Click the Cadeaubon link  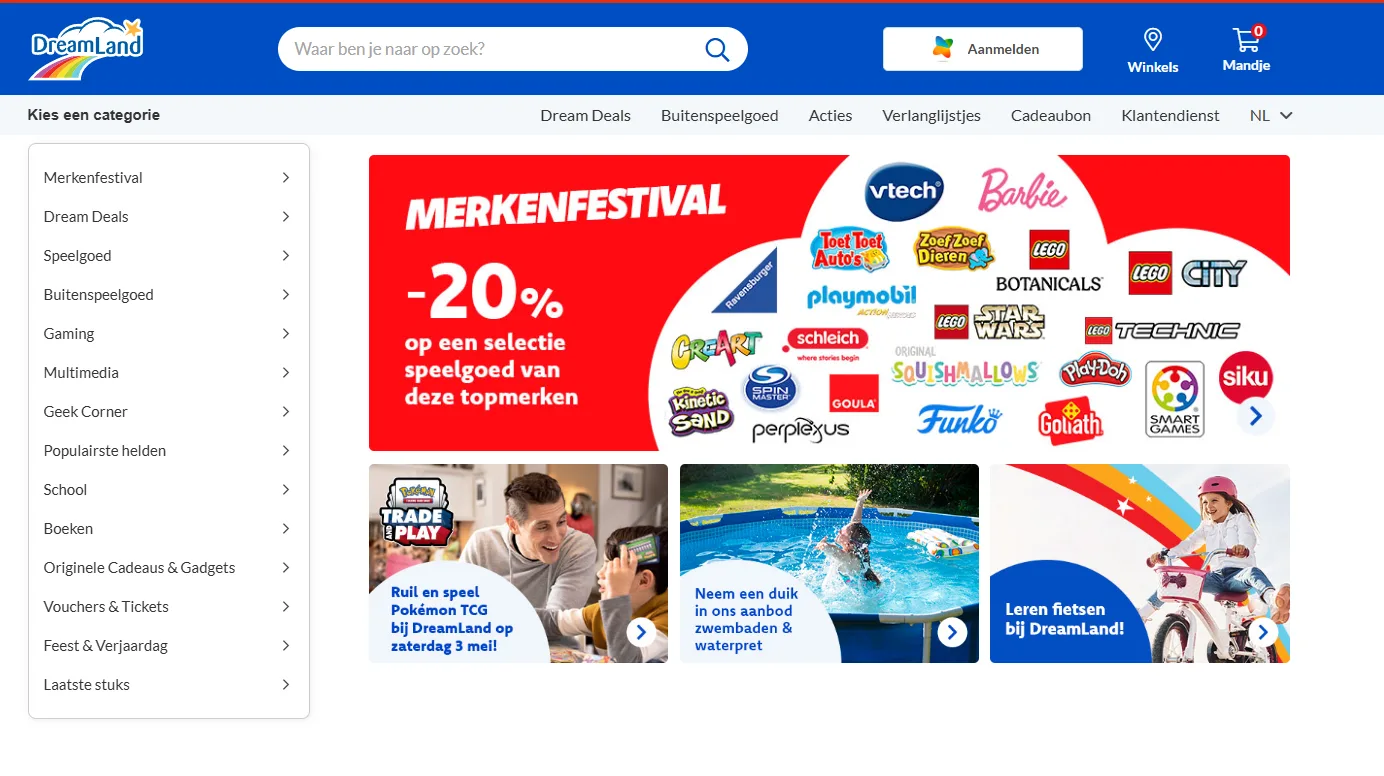coord(1051,115)
